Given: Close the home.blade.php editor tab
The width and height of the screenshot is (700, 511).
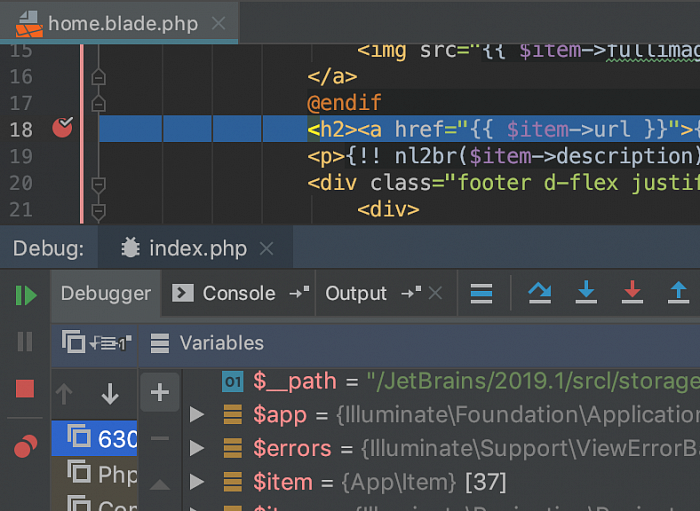Looking at the screenshot, I should tap(219, 23).
